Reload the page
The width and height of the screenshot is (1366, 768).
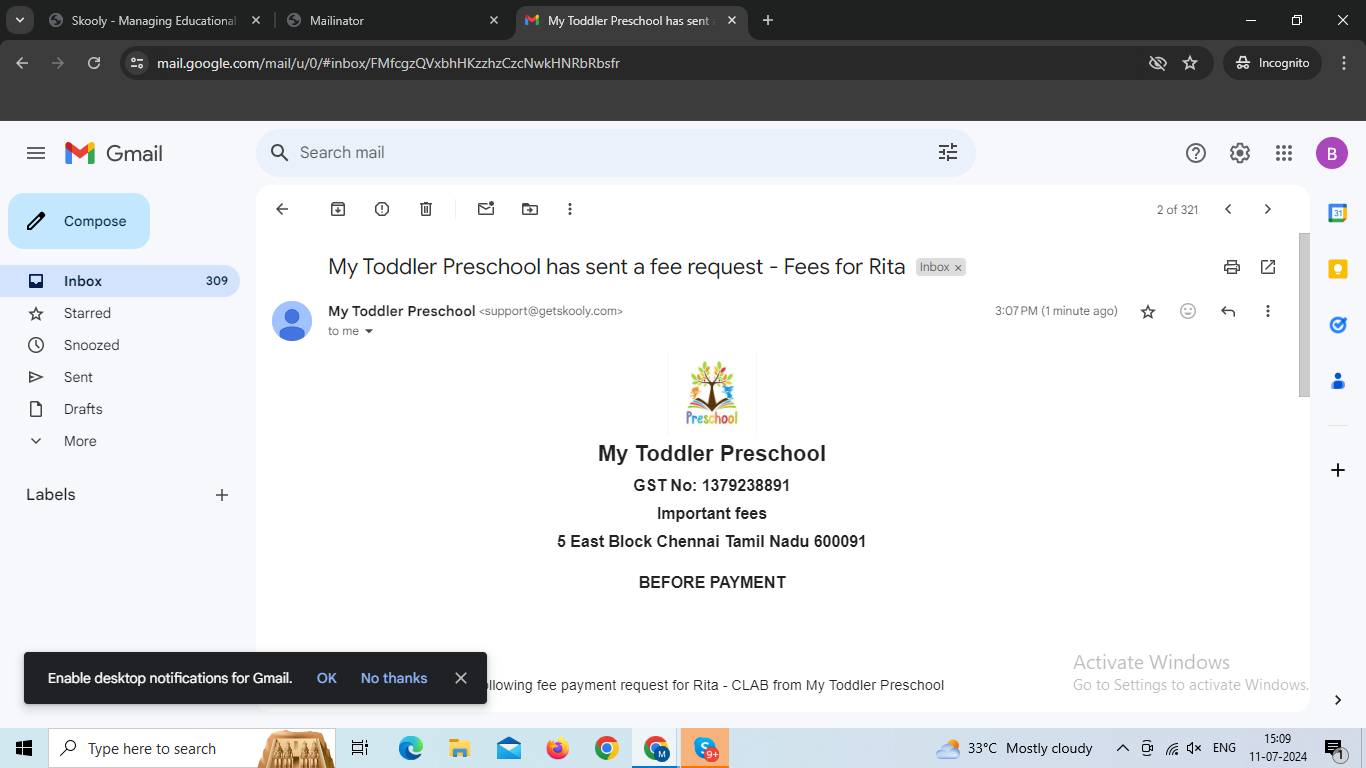coord(94,63)
